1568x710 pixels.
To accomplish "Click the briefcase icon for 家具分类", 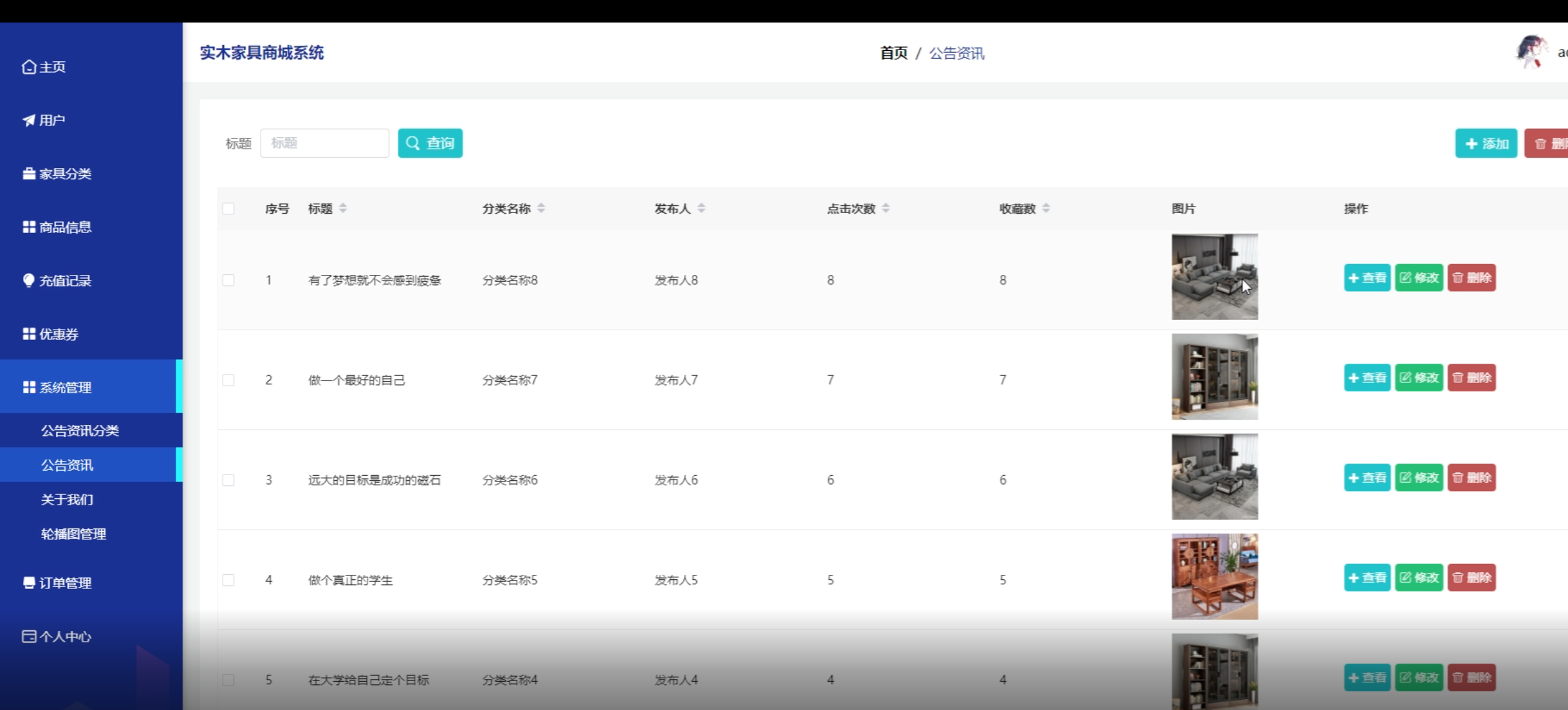I will [x=28, y=174].
